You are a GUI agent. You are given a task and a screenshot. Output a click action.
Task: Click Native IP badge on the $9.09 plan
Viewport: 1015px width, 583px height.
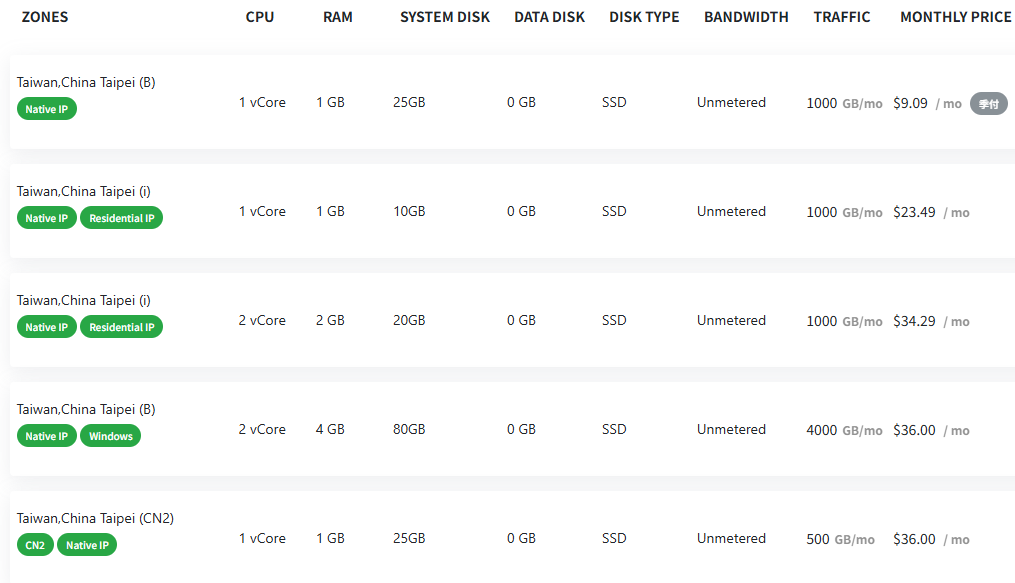(x=47, y=109)
